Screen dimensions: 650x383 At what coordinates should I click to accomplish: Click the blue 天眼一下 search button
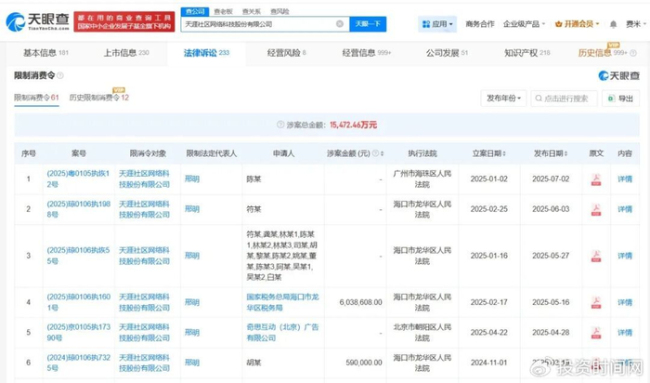coord(368,24)
